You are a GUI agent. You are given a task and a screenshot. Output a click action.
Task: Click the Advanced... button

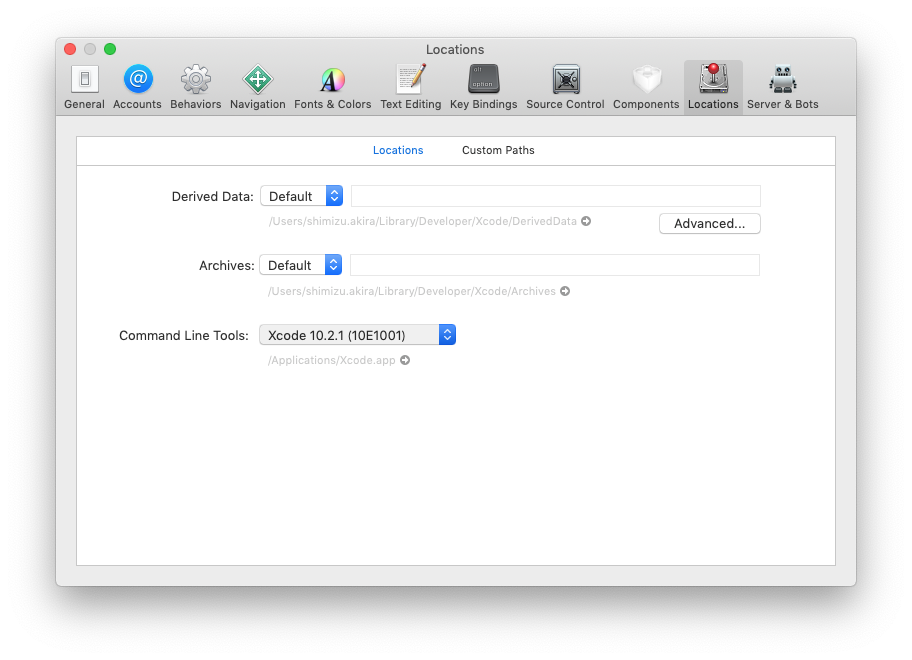(710, 223)
